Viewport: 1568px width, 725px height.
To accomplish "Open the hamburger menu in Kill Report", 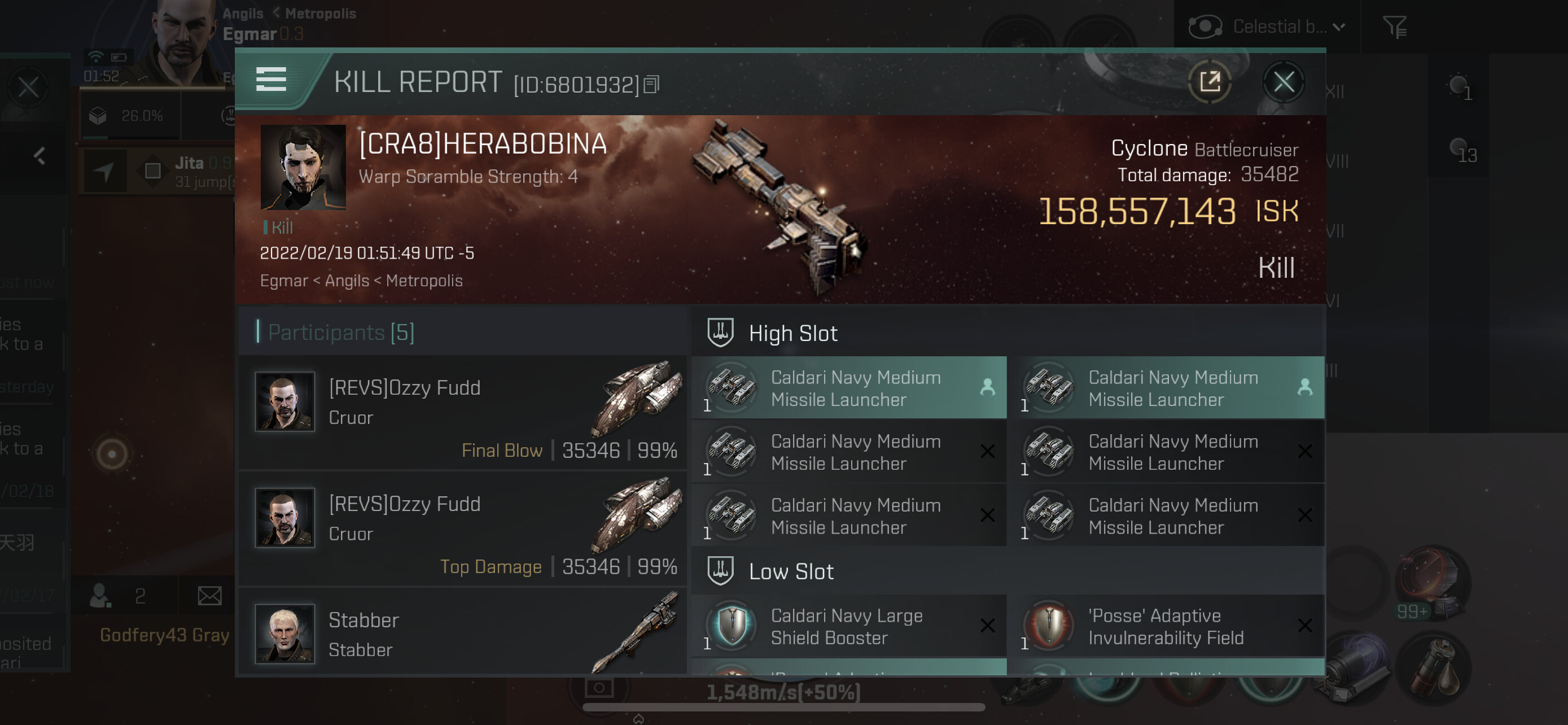I will [271, 80].
